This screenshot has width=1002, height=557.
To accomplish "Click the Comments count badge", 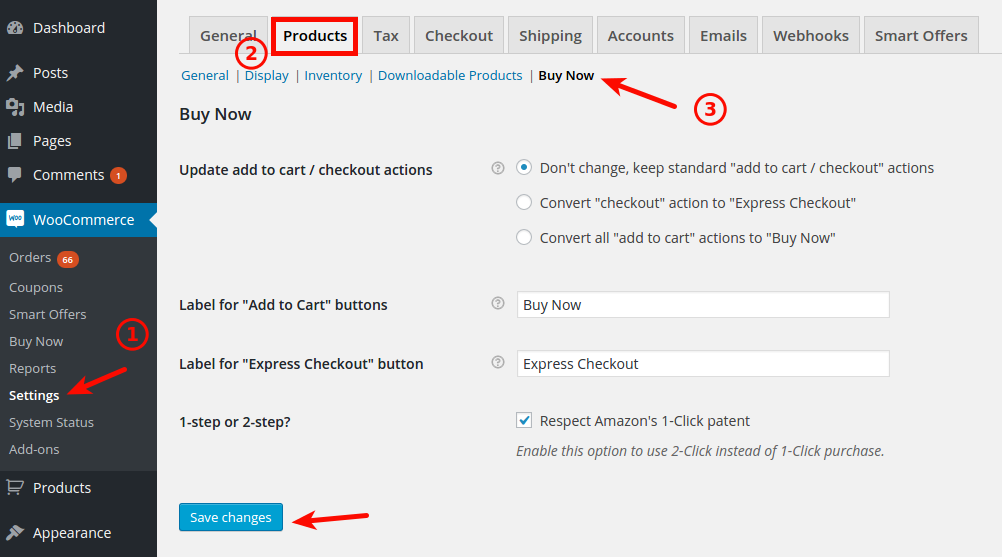I will click(x=118, y=175).
